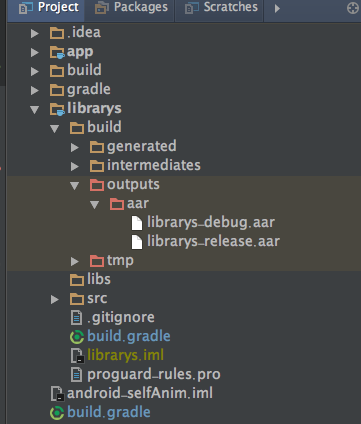
Task: Expand the top-level build folder arrow
Action: [35, 71]
